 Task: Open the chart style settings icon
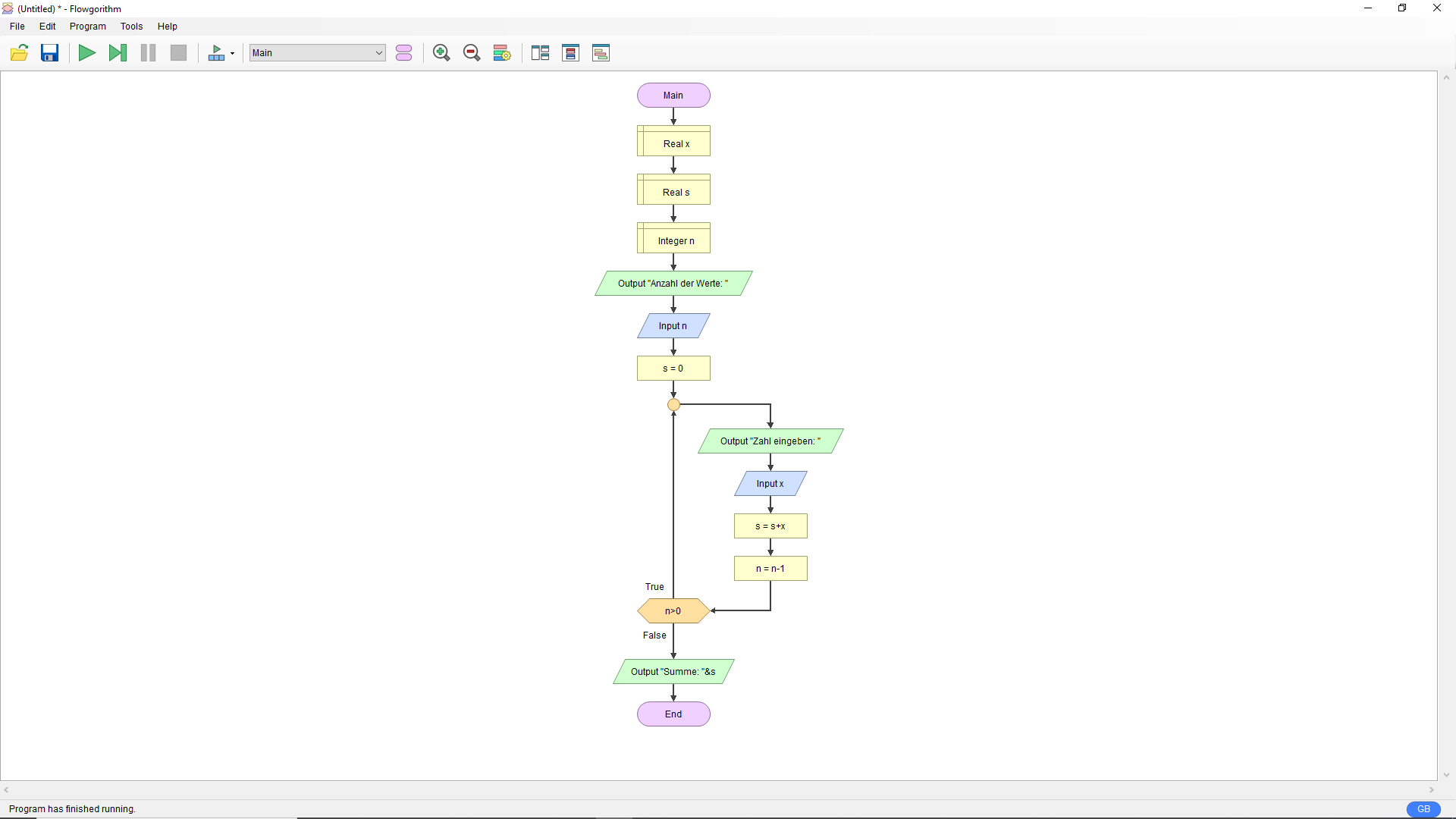coord(502,53)
